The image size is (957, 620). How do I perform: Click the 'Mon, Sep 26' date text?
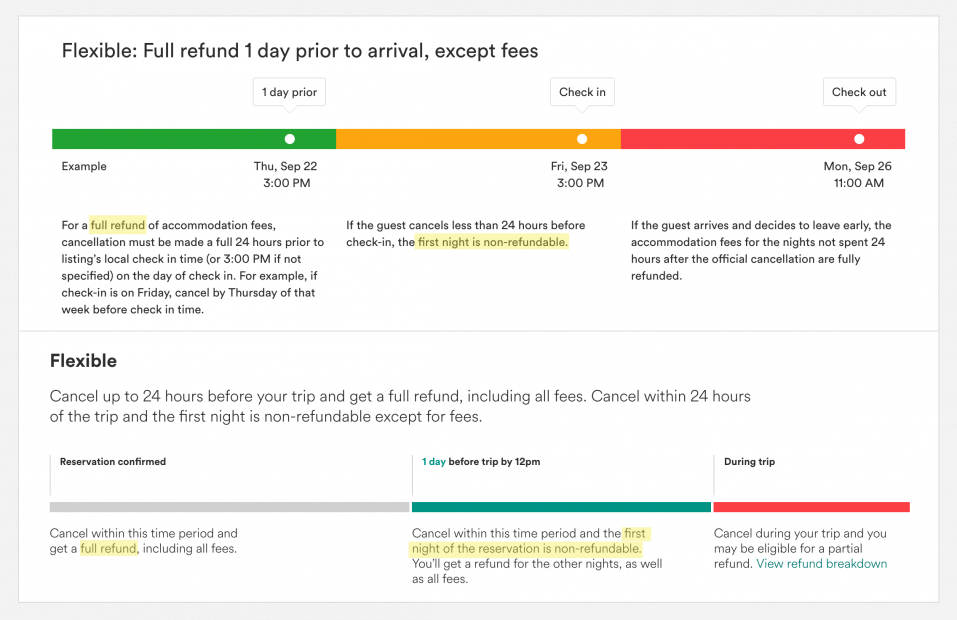tap(858, 166)
